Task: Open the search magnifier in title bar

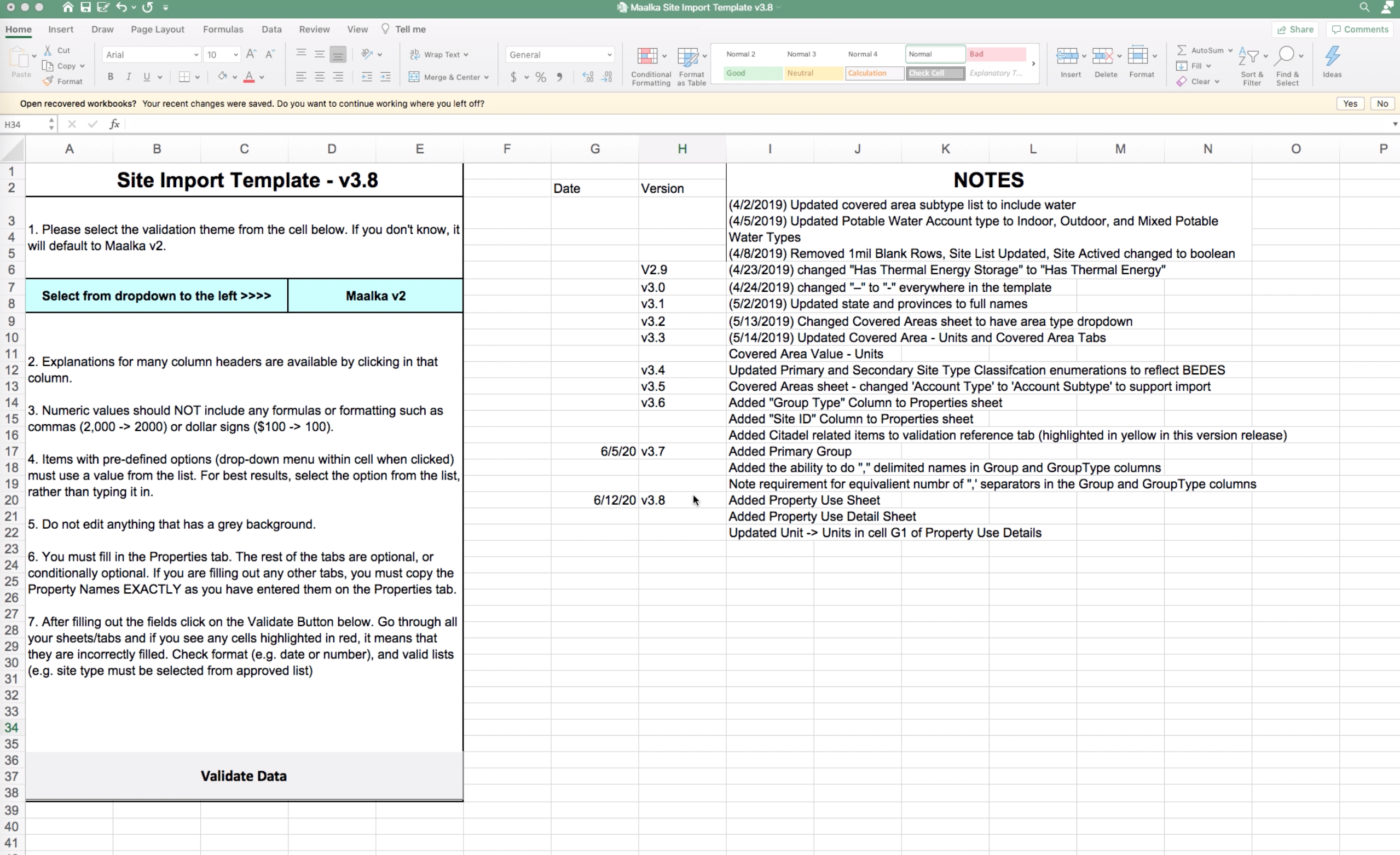Action: 1365,7
